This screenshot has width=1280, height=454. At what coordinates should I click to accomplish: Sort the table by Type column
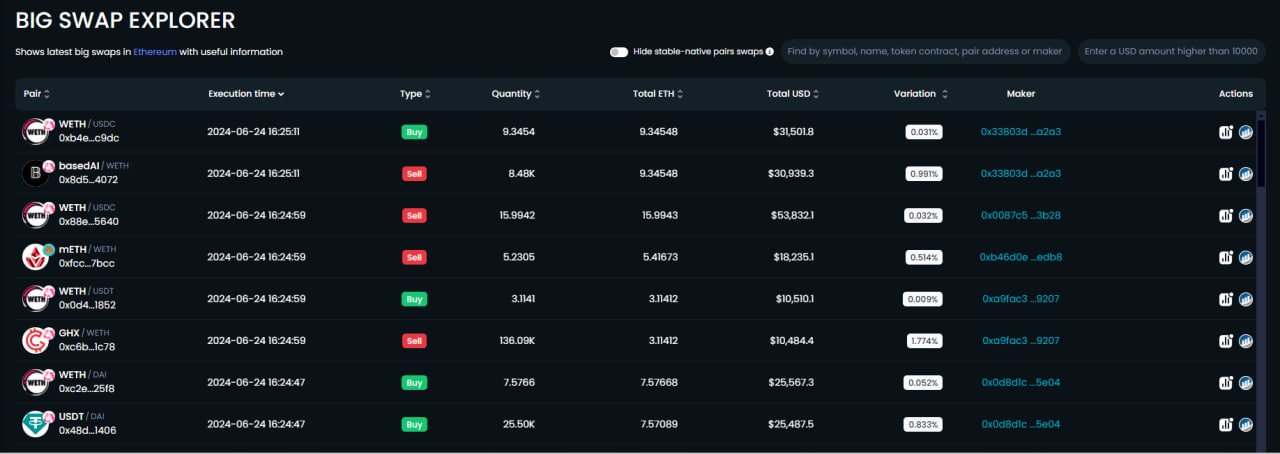415,94
